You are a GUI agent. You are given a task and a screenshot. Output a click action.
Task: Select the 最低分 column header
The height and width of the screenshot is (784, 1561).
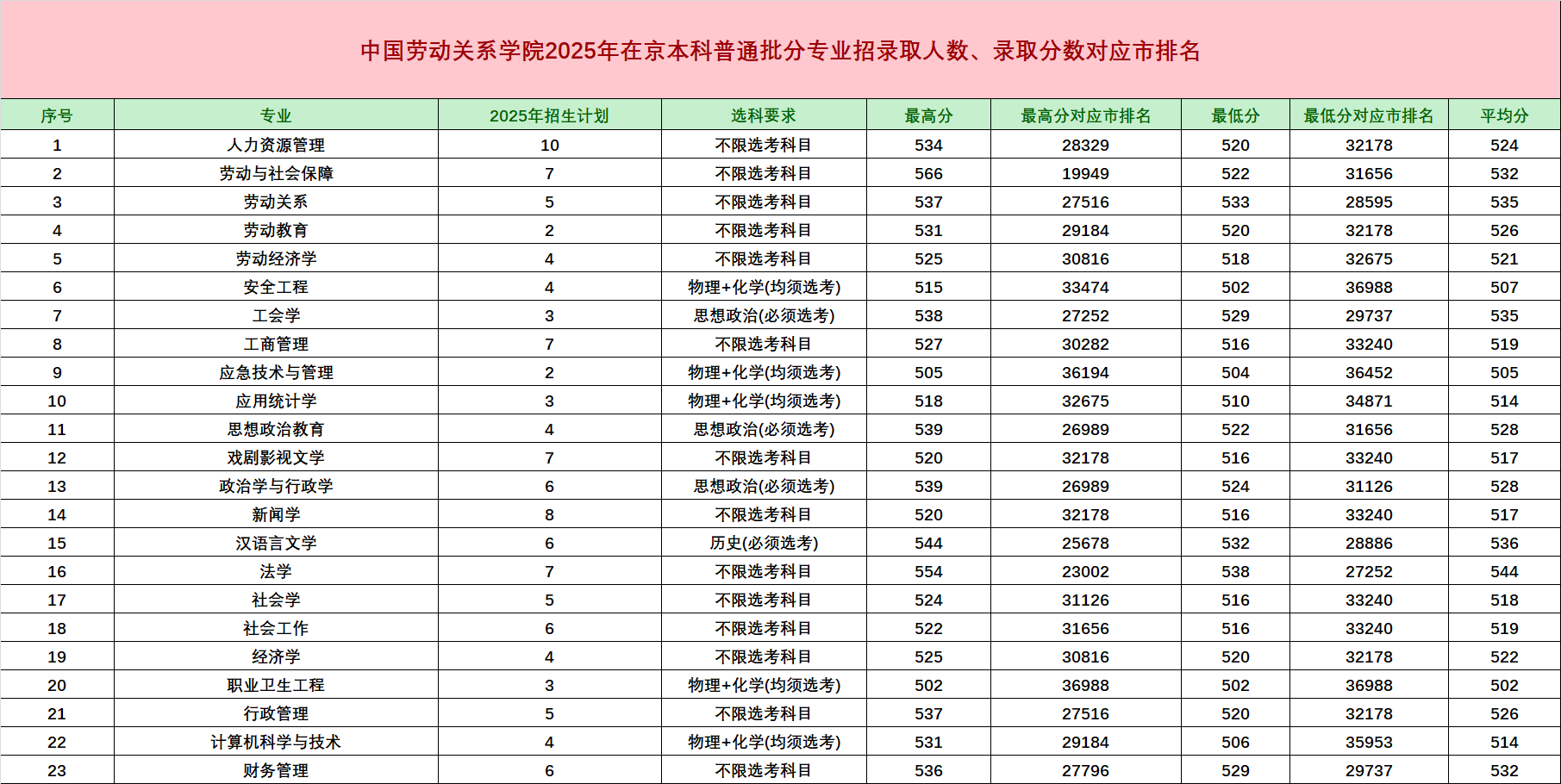point(1236,115)
